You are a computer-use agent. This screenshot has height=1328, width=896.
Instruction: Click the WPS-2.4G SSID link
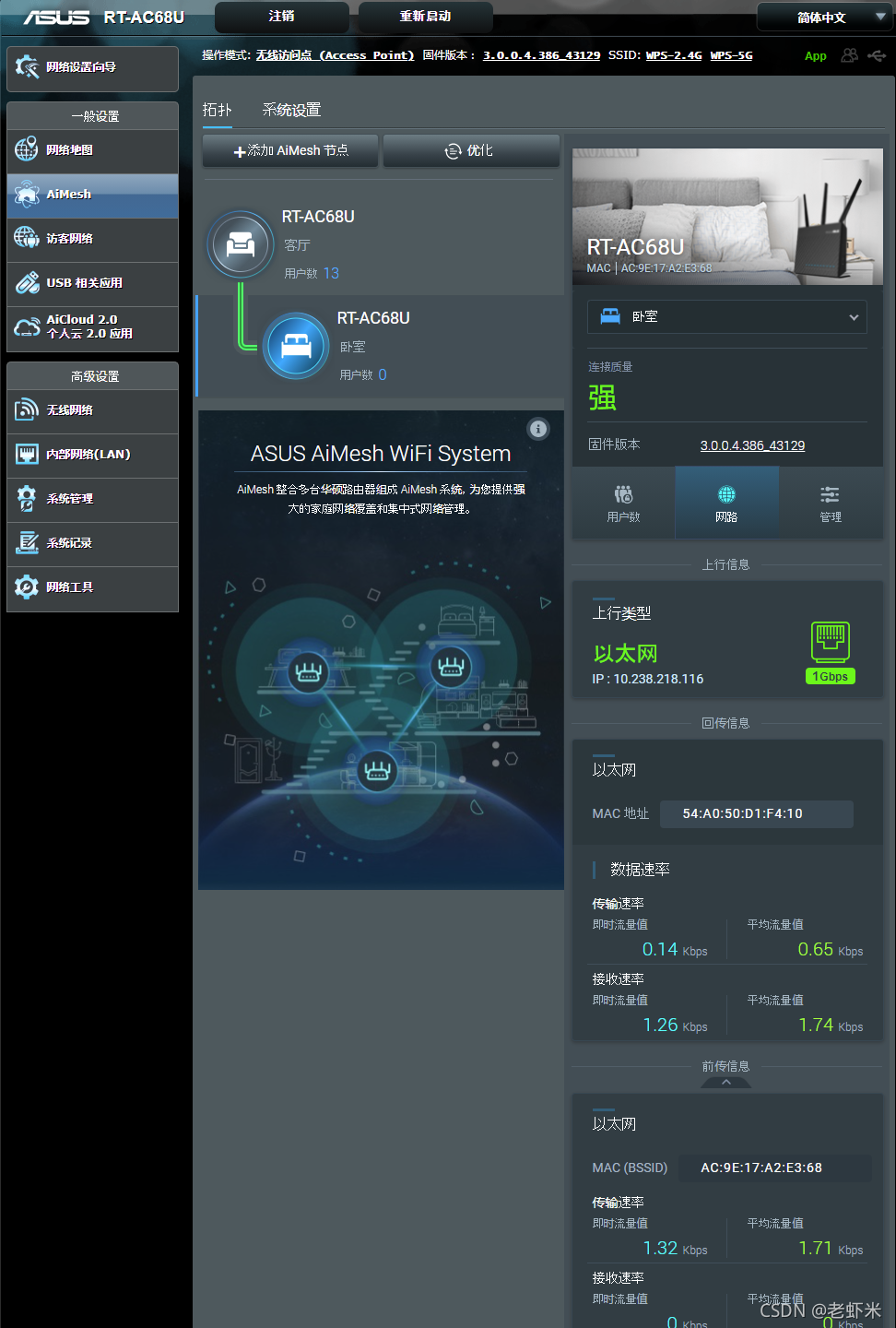pos(674,55)
